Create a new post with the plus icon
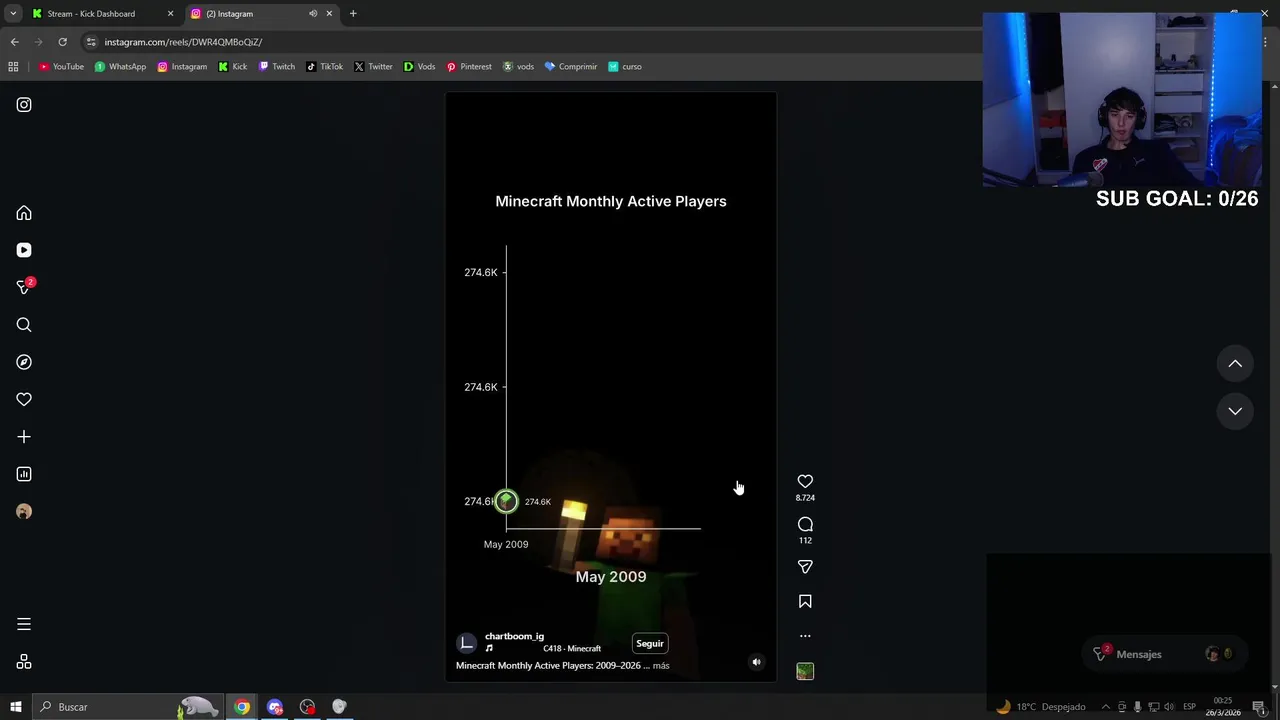 [24, 437]
